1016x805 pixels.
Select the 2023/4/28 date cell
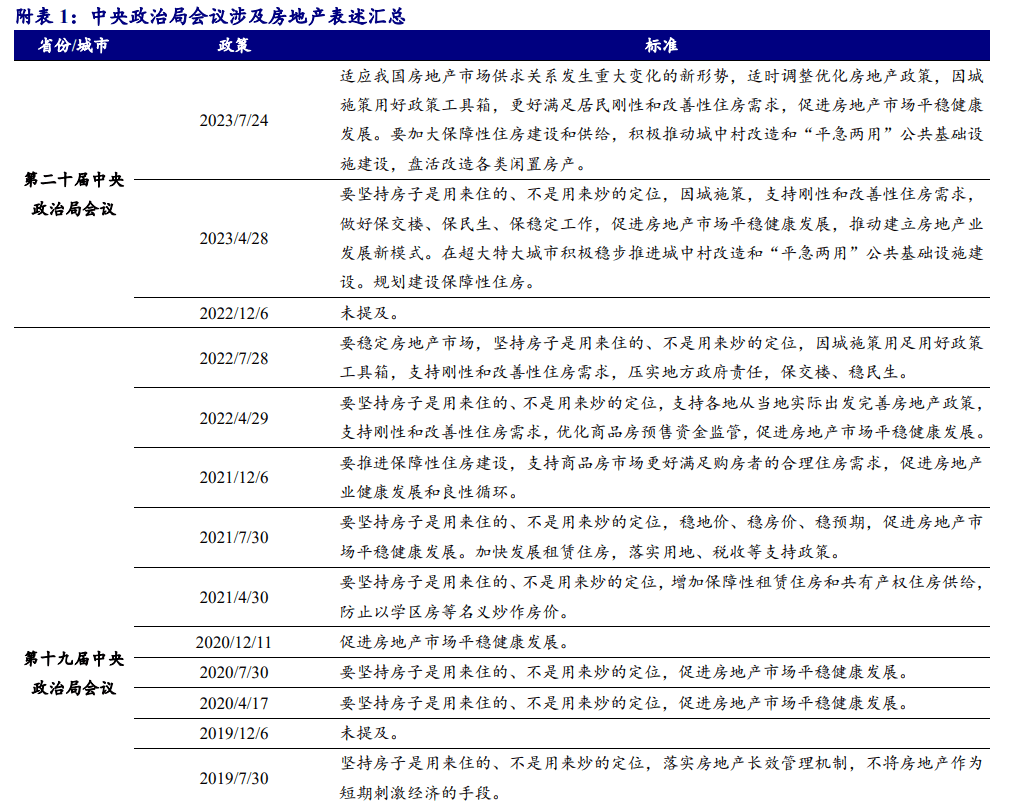[234, 238]
